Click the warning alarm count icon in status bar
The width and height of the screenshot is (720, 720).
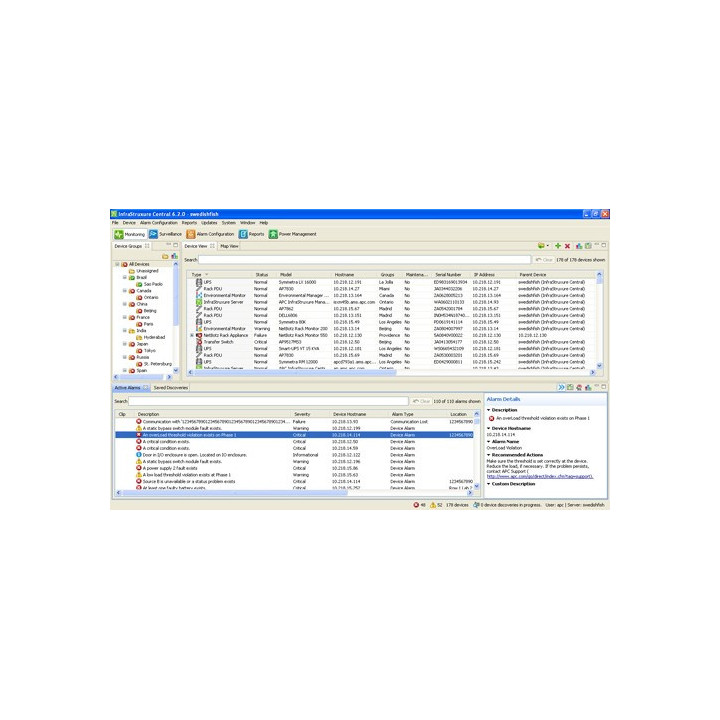pyautogui.click(x=433, y=505)
